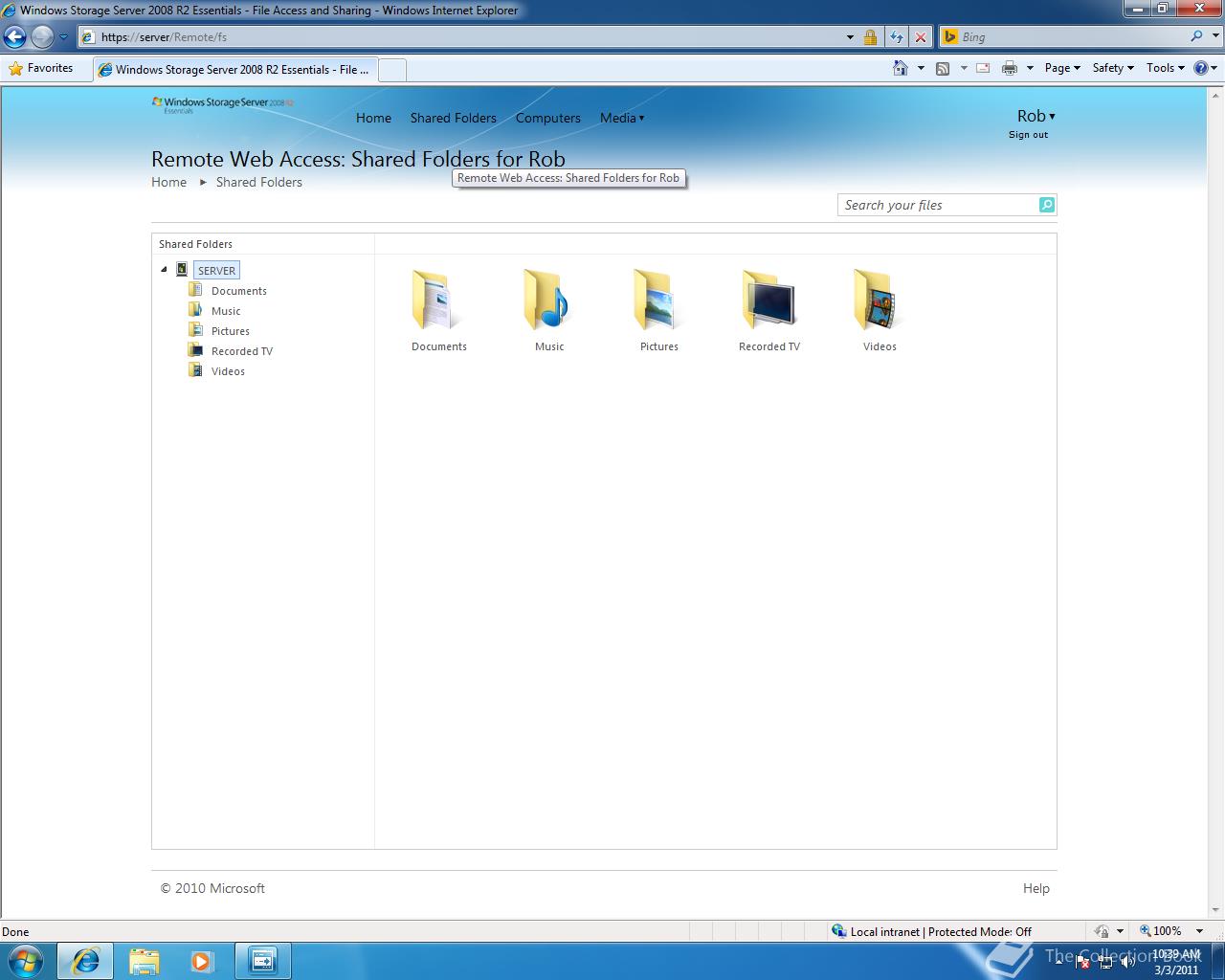This screenshot has width=1225, height=980.
Task: Click the Read Mail icon in command bar
Action: click(983, 68)
